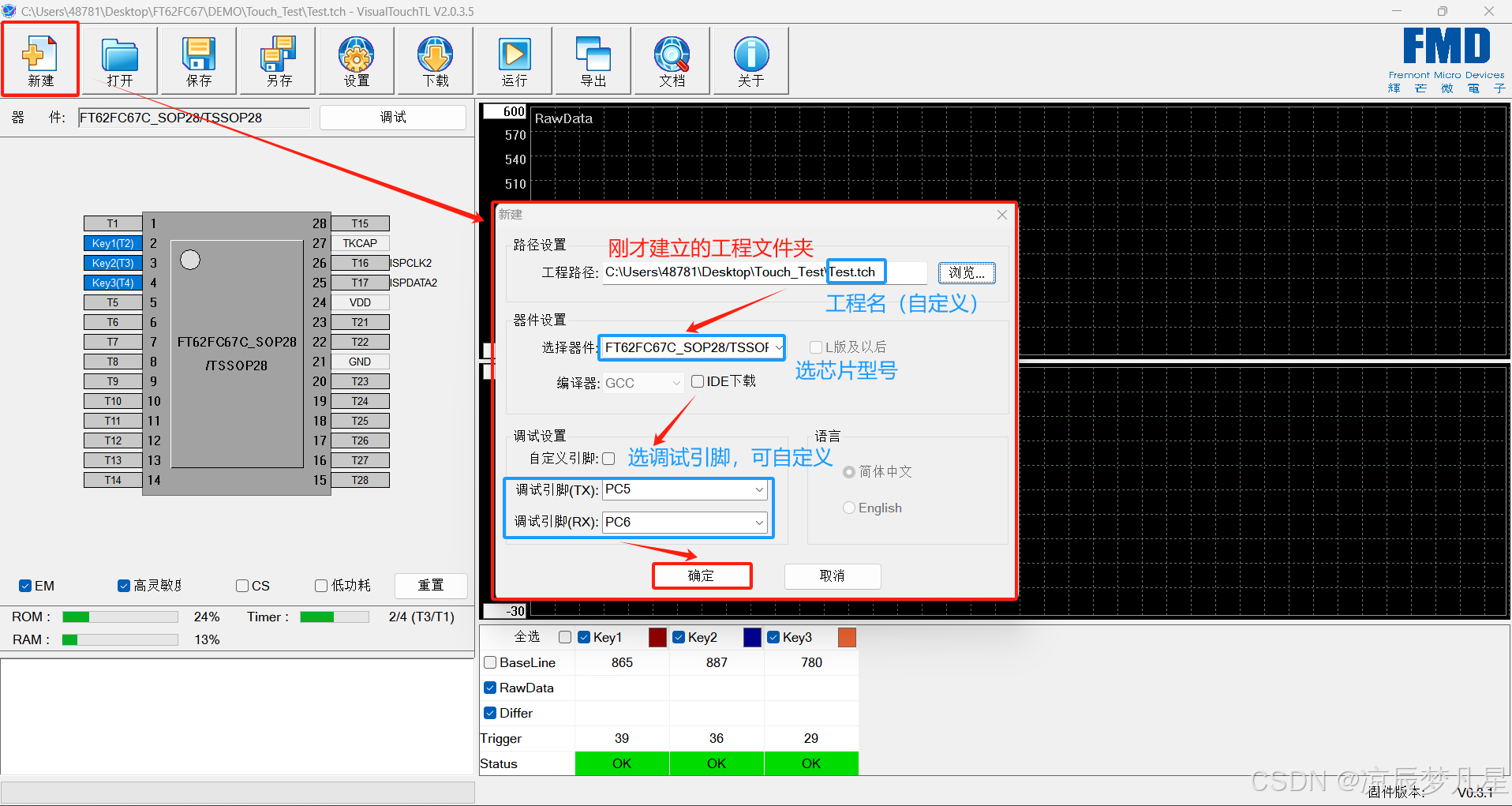Click Key3 orange color swatch

point(847,637)
